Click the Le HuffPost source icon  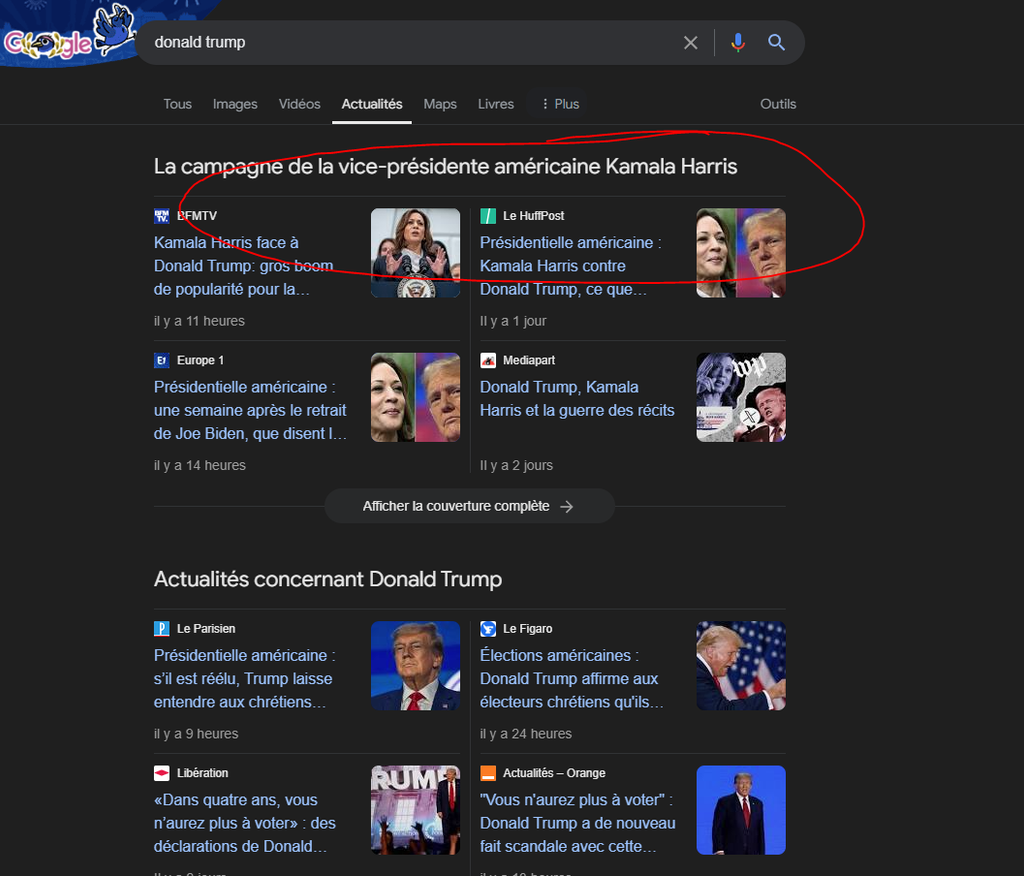coord(488,216)
